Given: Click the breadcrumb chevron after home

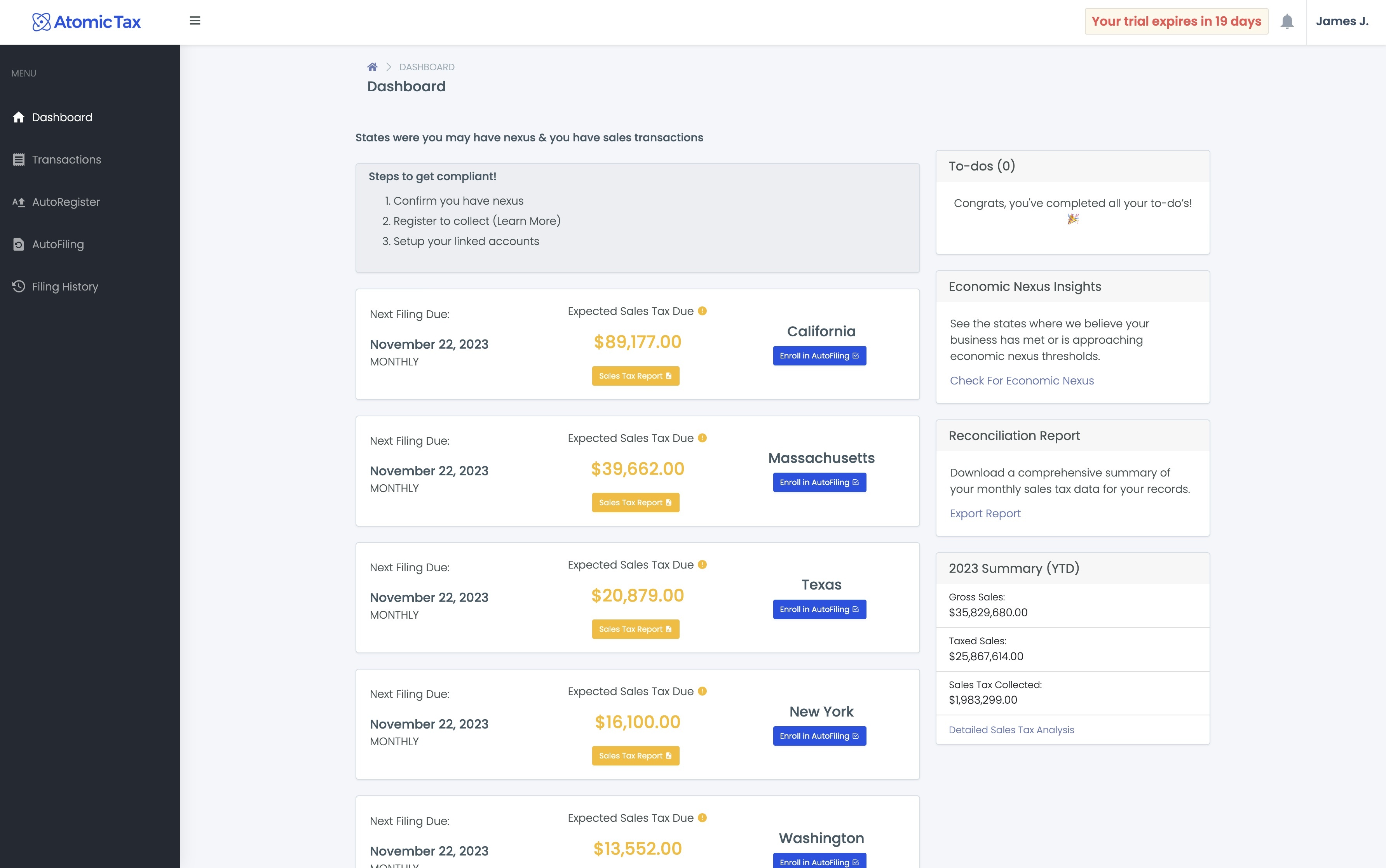Looking at the screenshot, I should [388, 66].
